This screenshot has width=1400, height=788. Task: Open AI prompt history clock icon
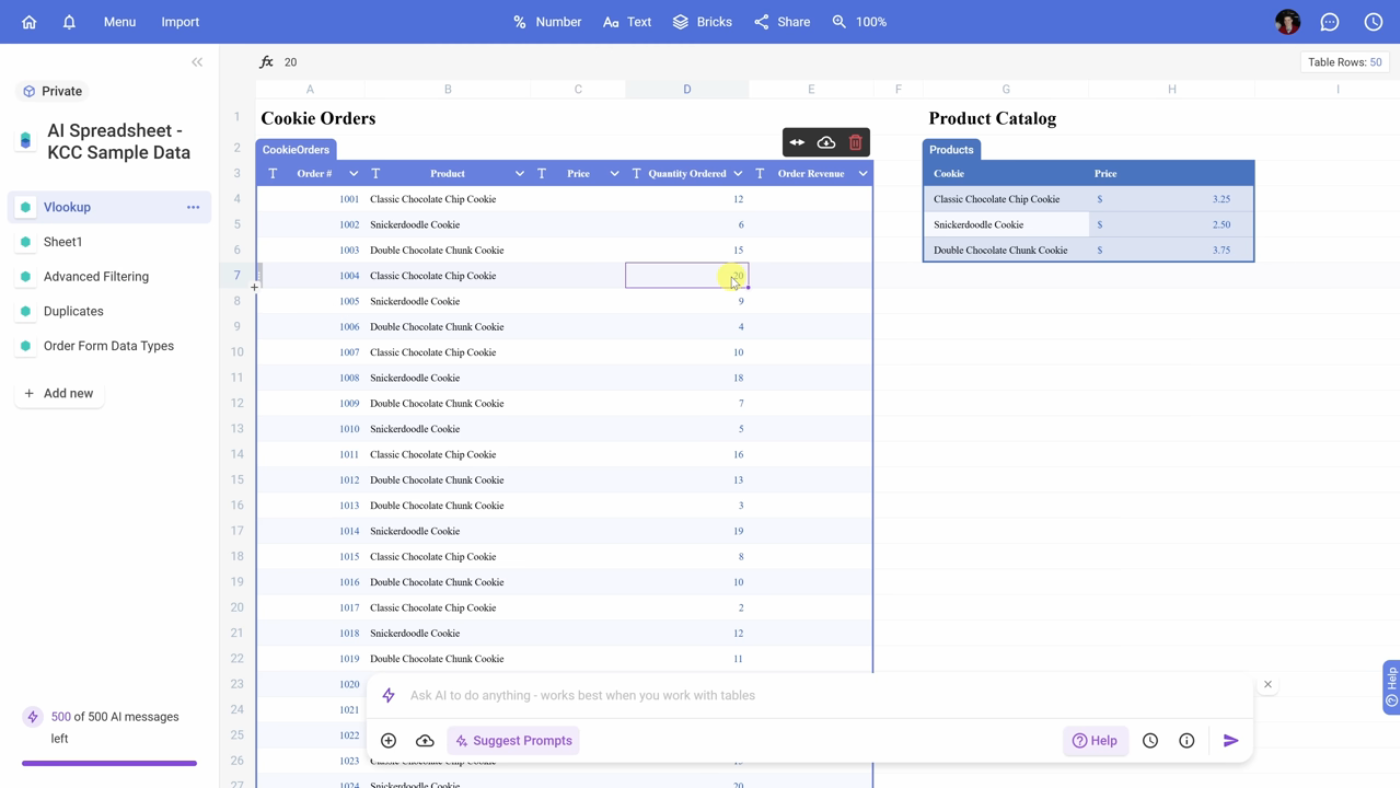(1151, 741)
